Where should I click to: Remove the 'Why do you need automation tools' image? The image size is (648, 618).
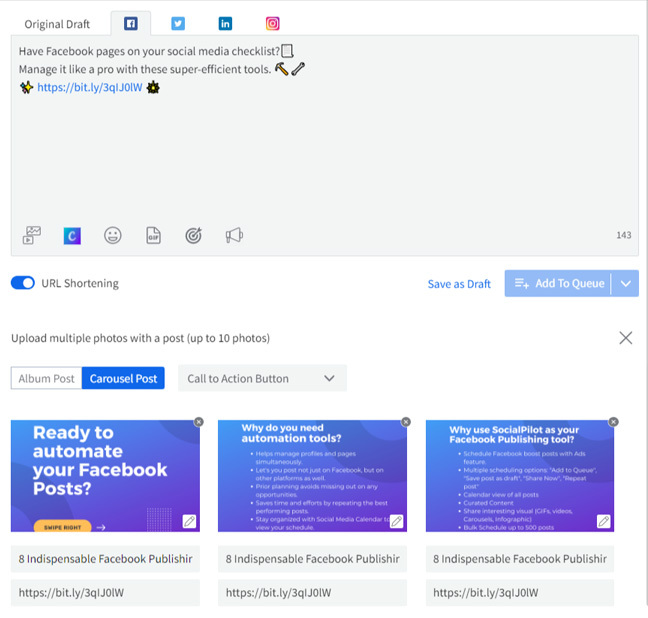406,422
